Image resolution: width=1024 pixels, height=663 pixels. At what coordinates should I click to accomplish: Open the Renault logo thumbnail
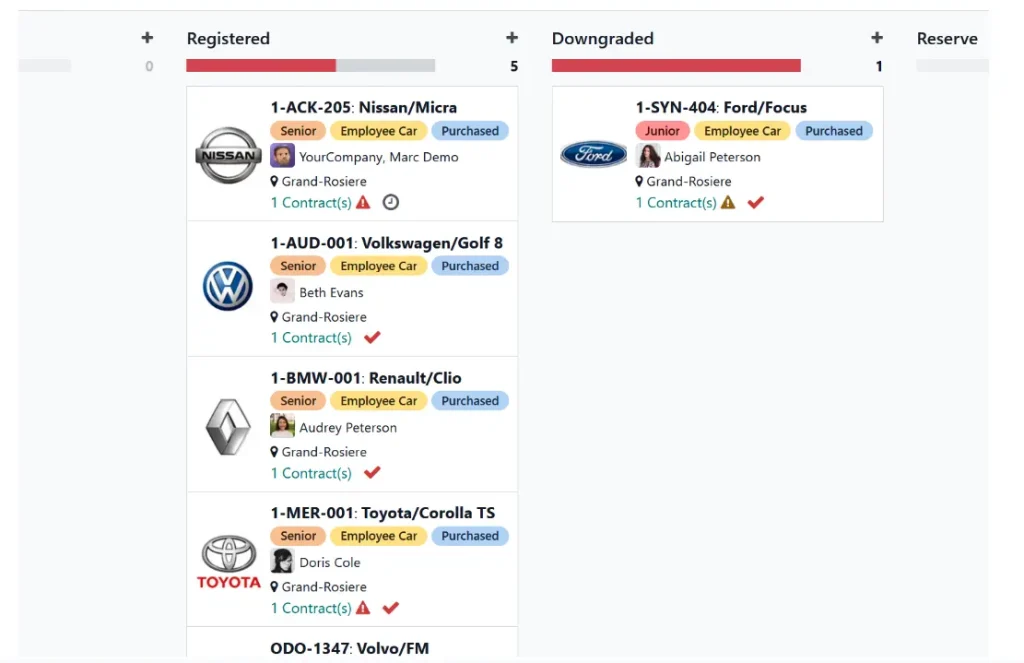pyautogui.click(x=228, y=427)
